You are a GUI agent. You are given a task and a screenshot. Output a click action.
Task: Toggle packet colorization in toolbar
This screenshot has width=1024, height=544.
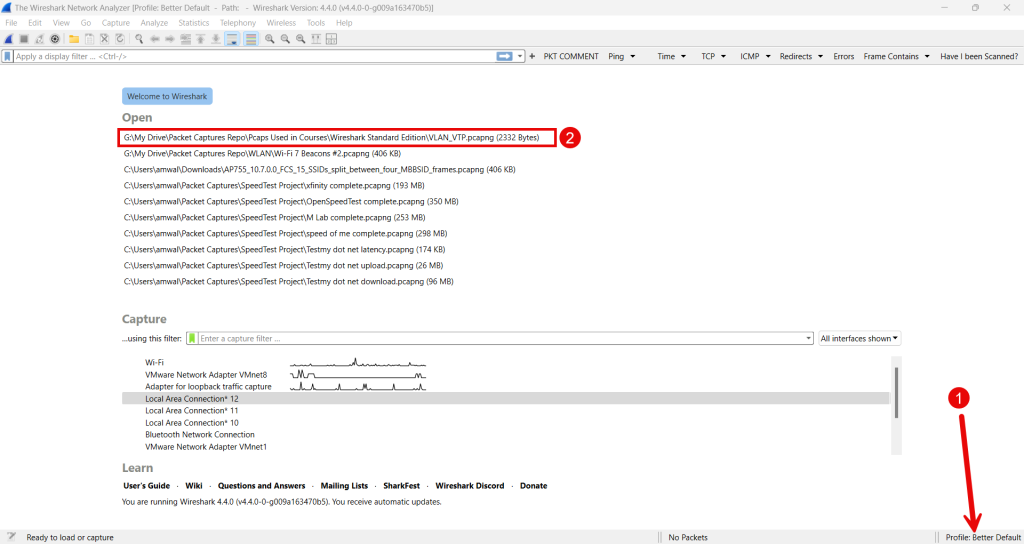pyautogui.click(x=251, y=39)
